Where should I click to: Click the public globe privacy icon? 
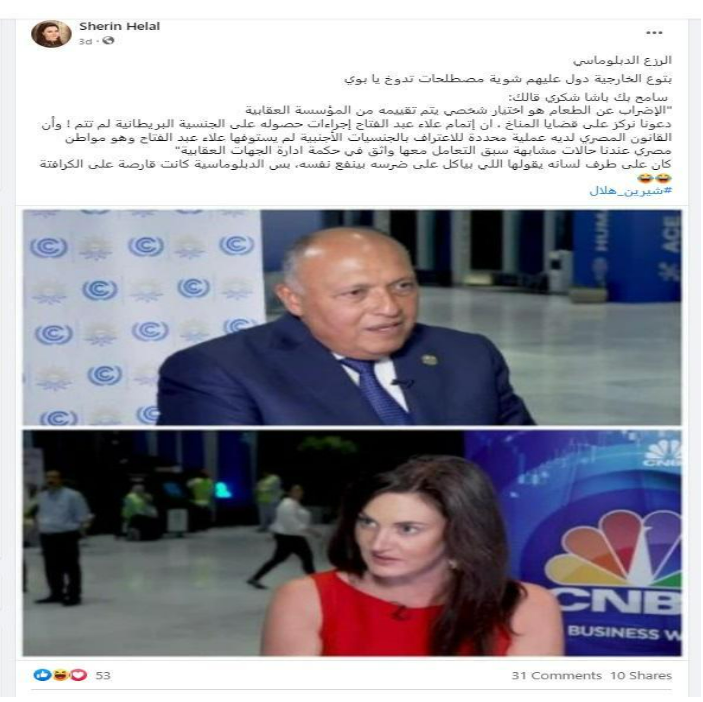(x=108, y=41)
